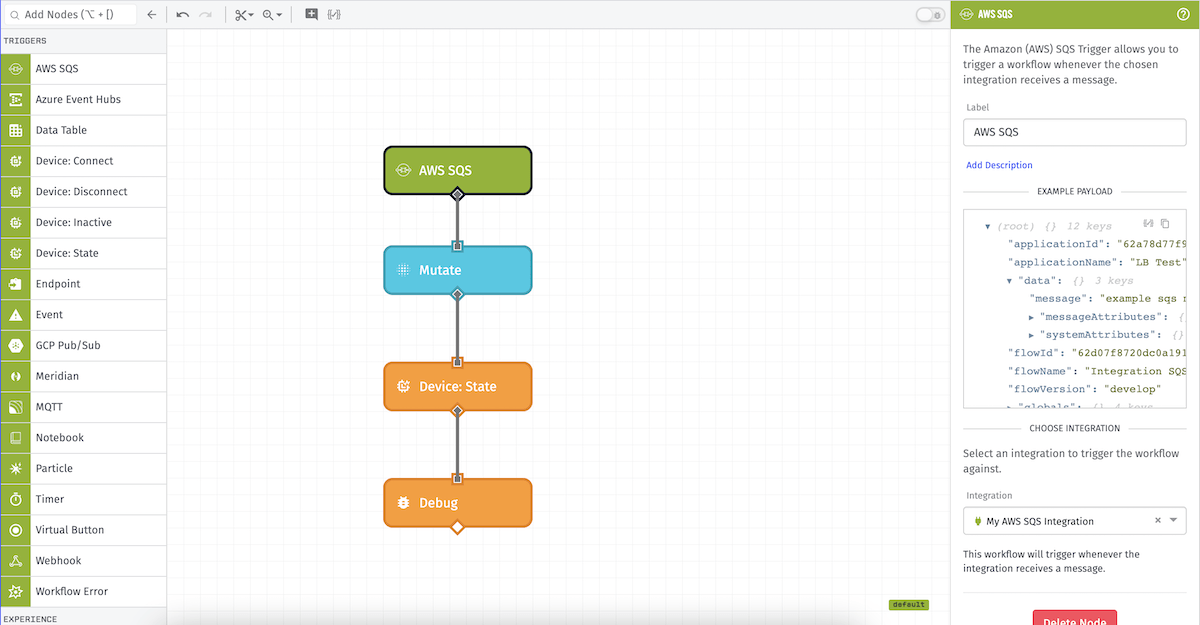Select the Debug node on canvas
The image size is (1200, 625).
click(458, 502)
